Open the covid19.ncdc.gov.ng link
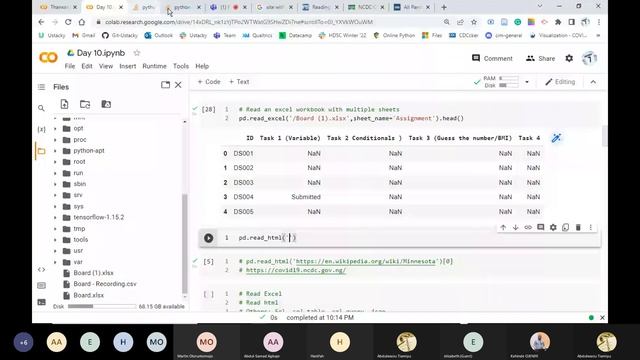The width and height of the screenshot is (640, 360). (296, 270)
